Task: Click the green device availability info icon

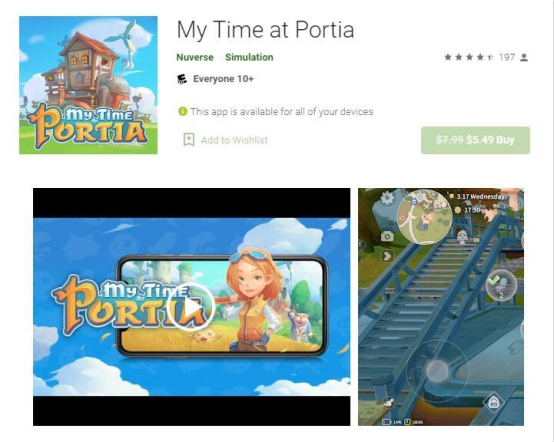Action: coord(182,112)
